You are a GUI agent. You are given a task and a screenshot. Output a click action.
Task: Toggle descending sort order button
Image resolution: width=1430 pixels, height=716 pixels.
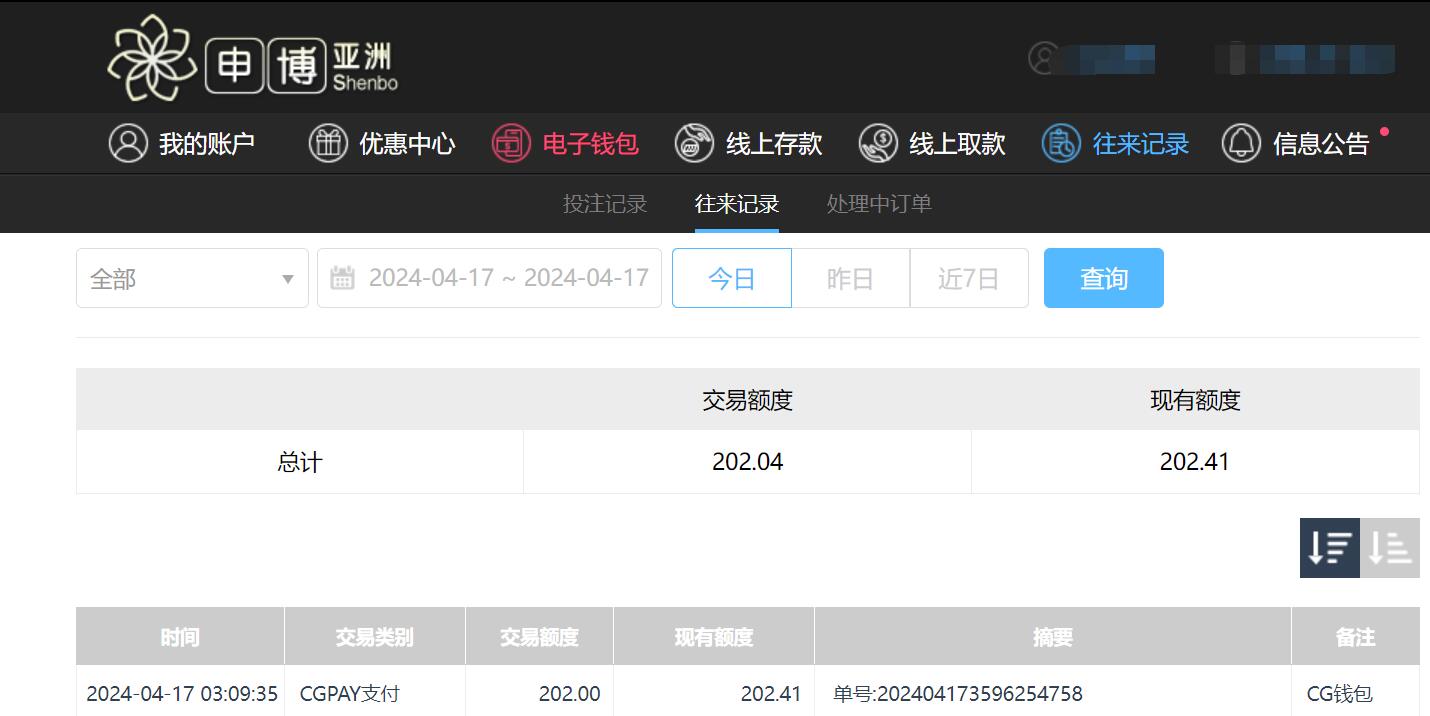click(x=1330, y=548)
